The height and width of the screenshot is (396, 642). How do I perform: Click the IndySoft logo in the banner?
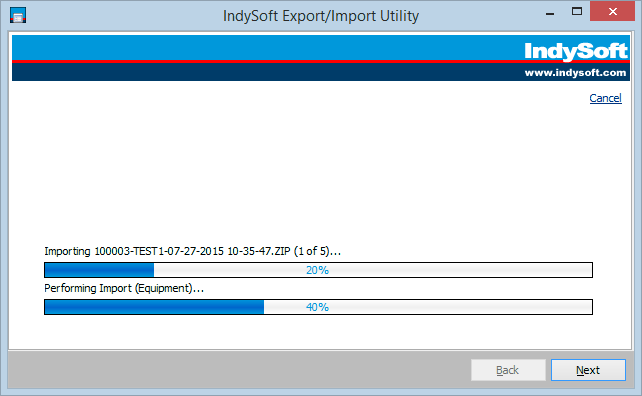(576, 51)
